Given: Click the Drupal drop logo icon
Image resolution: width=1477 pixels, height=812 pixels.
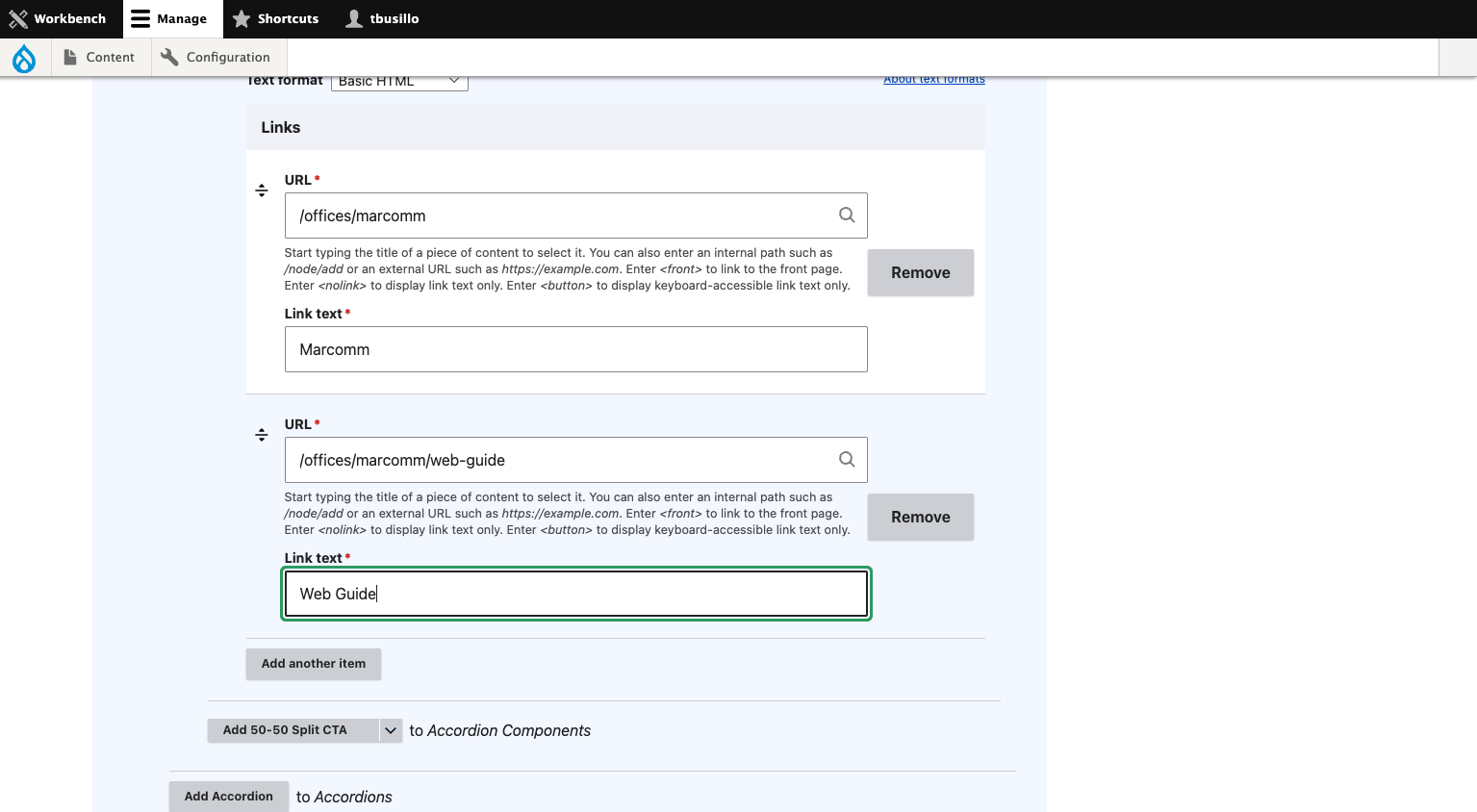Looking at the screenshot, I should tap(24, 58).
